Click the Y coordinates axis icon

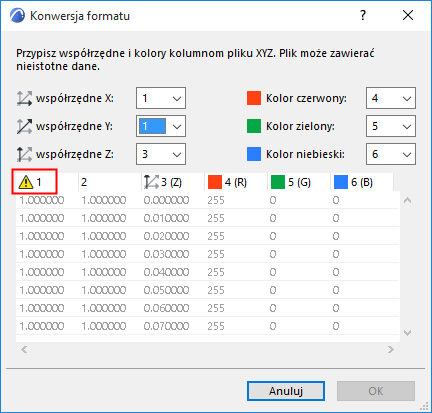(x=24, y=127)
